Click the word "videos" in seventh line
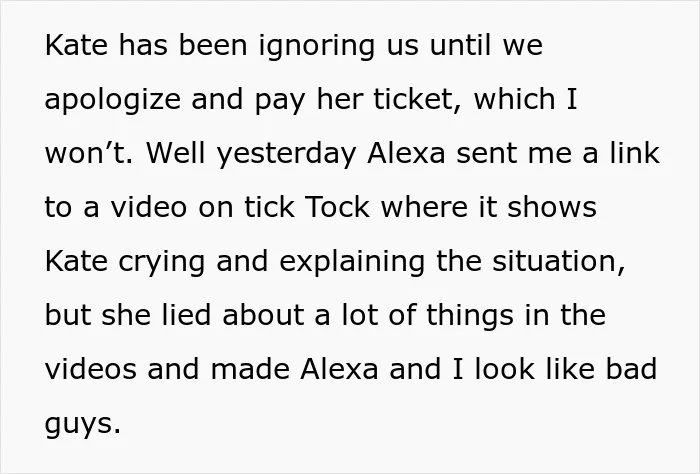Image resolution: width=700 pixels, height=474 pixels. (x=91, y=370)
